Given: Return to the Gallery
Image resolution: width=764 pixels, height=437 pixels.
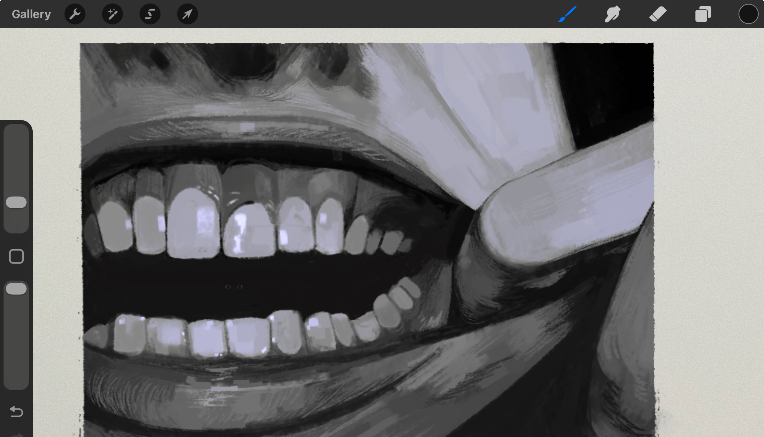Looking at the screenshot, I should (31, 14).
